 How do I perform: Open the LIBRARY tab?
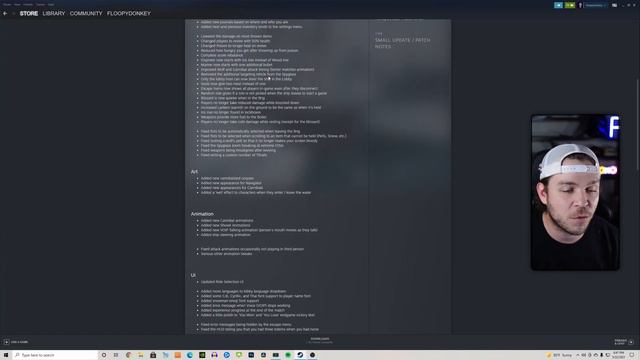point(54,13)
